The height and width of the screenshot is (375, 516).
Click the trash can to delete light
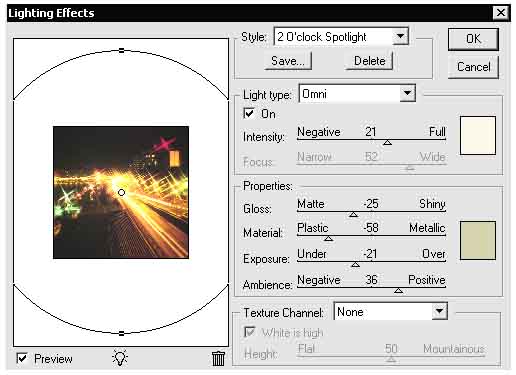(x=218, y=358)
